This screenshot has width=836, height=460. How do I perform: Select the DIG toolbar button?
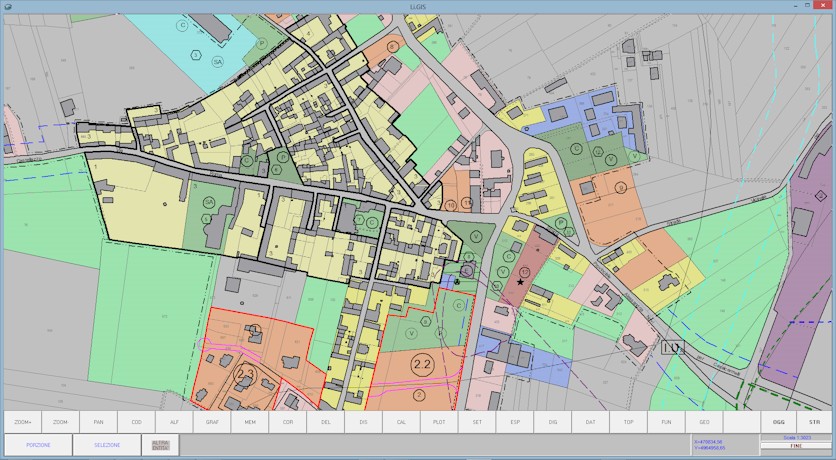click(553, 422)
